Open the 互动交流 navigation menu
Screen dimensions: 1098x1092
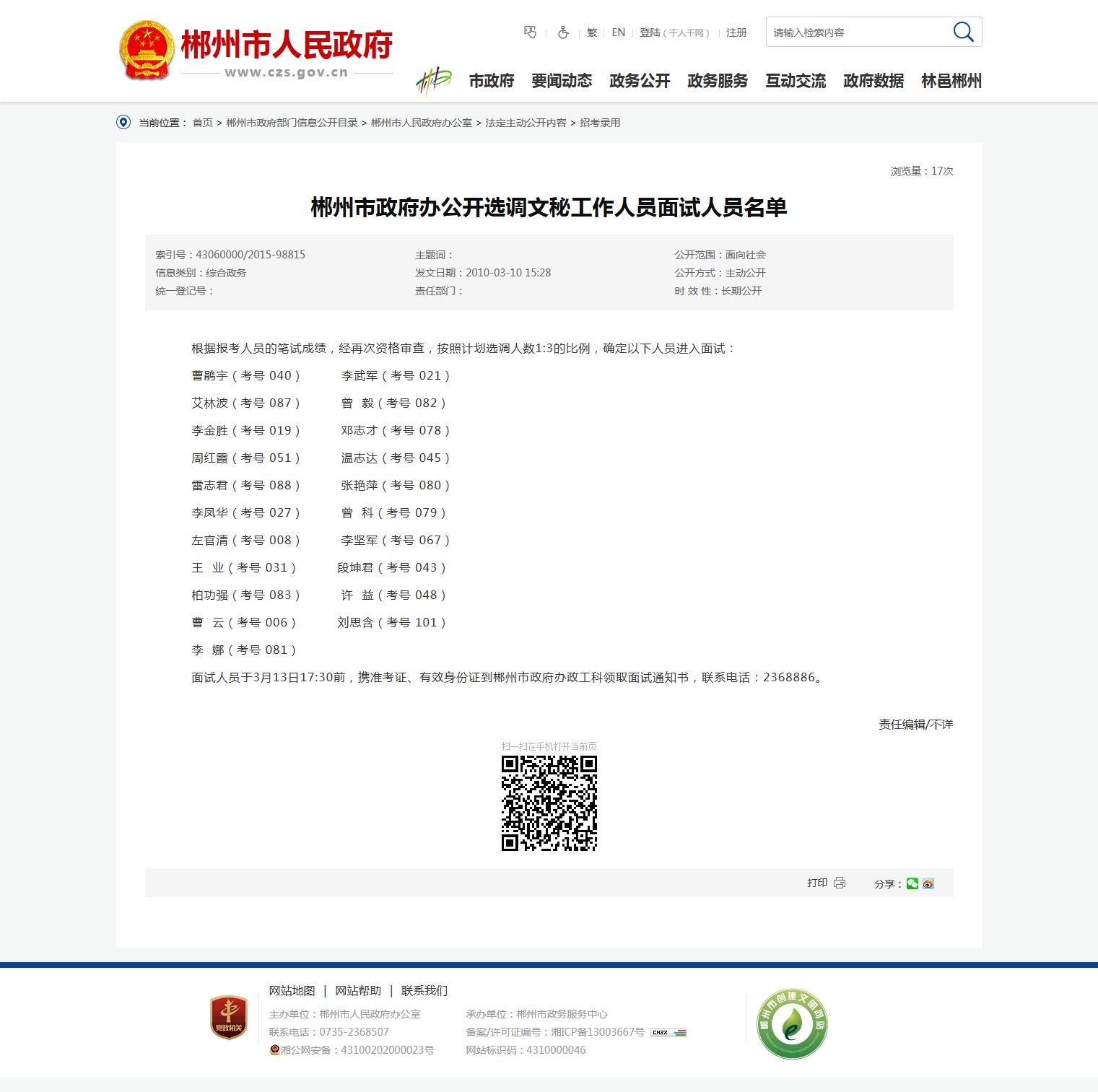796,81
